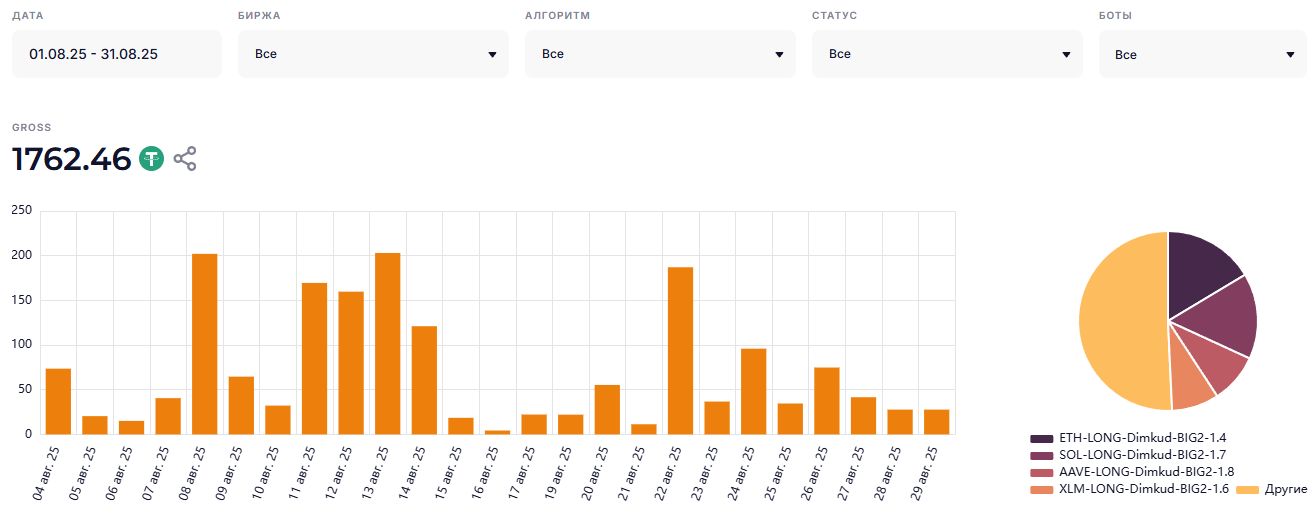The width and height of the screenshot is (1308, 515).
Task: Click the green Tether currency icon
Action: (151, 159)
